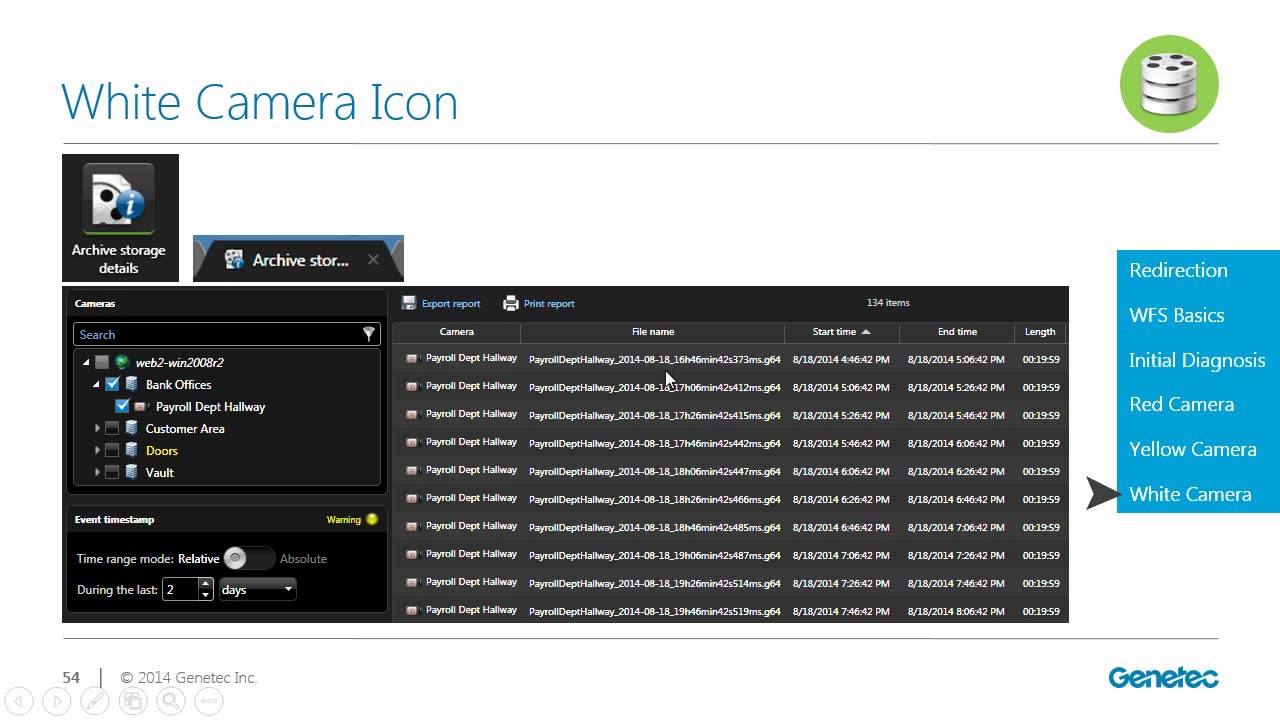The image size is (1280, 720).
Task: Close the Archive stor... tab
Action: 373,260
